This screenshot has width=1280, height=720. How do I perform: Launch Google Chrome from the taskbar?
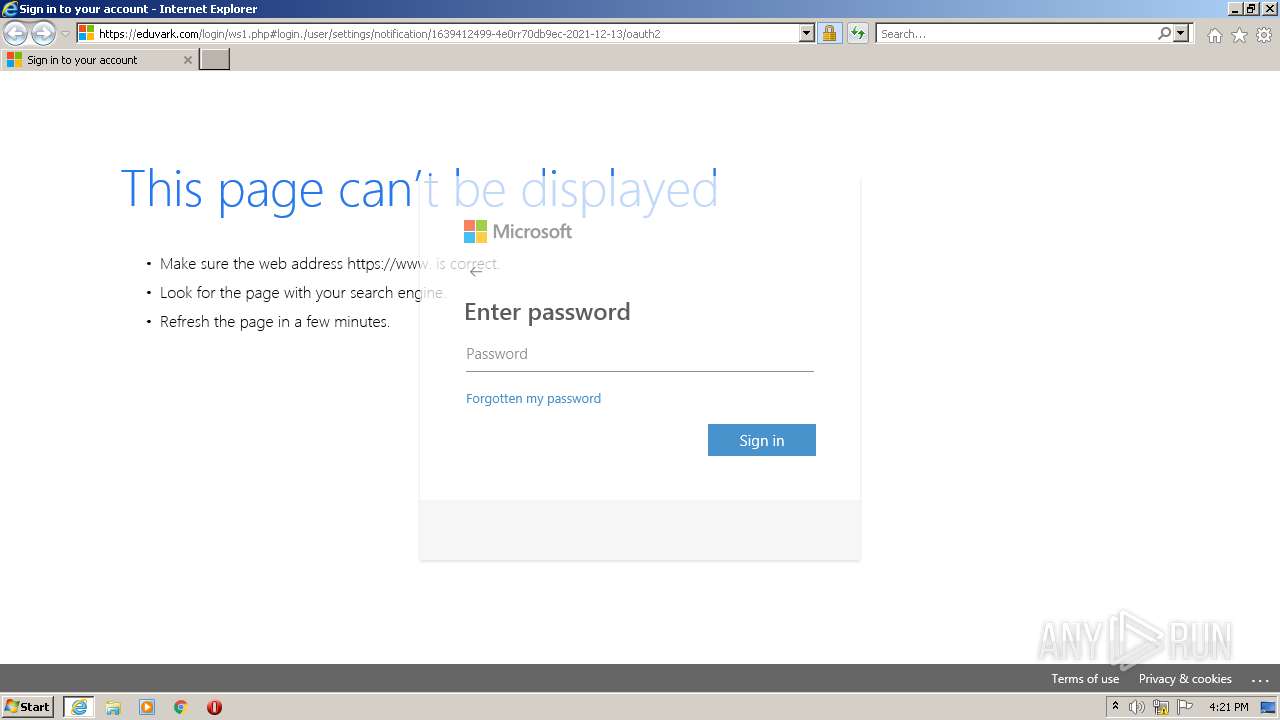click(181, 707)
